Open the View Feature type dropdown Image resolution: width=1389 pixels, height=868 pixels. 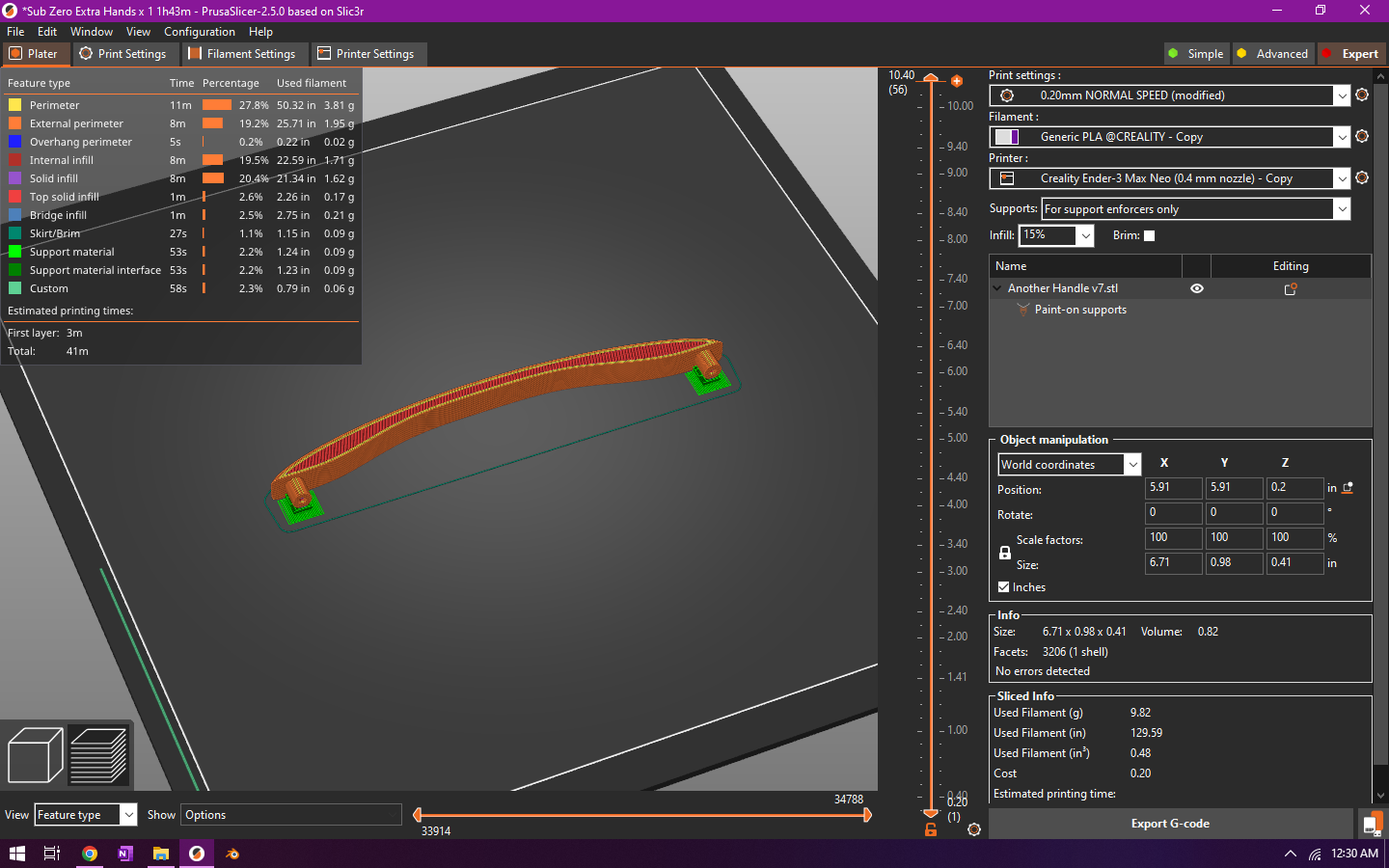coord(127,815)
